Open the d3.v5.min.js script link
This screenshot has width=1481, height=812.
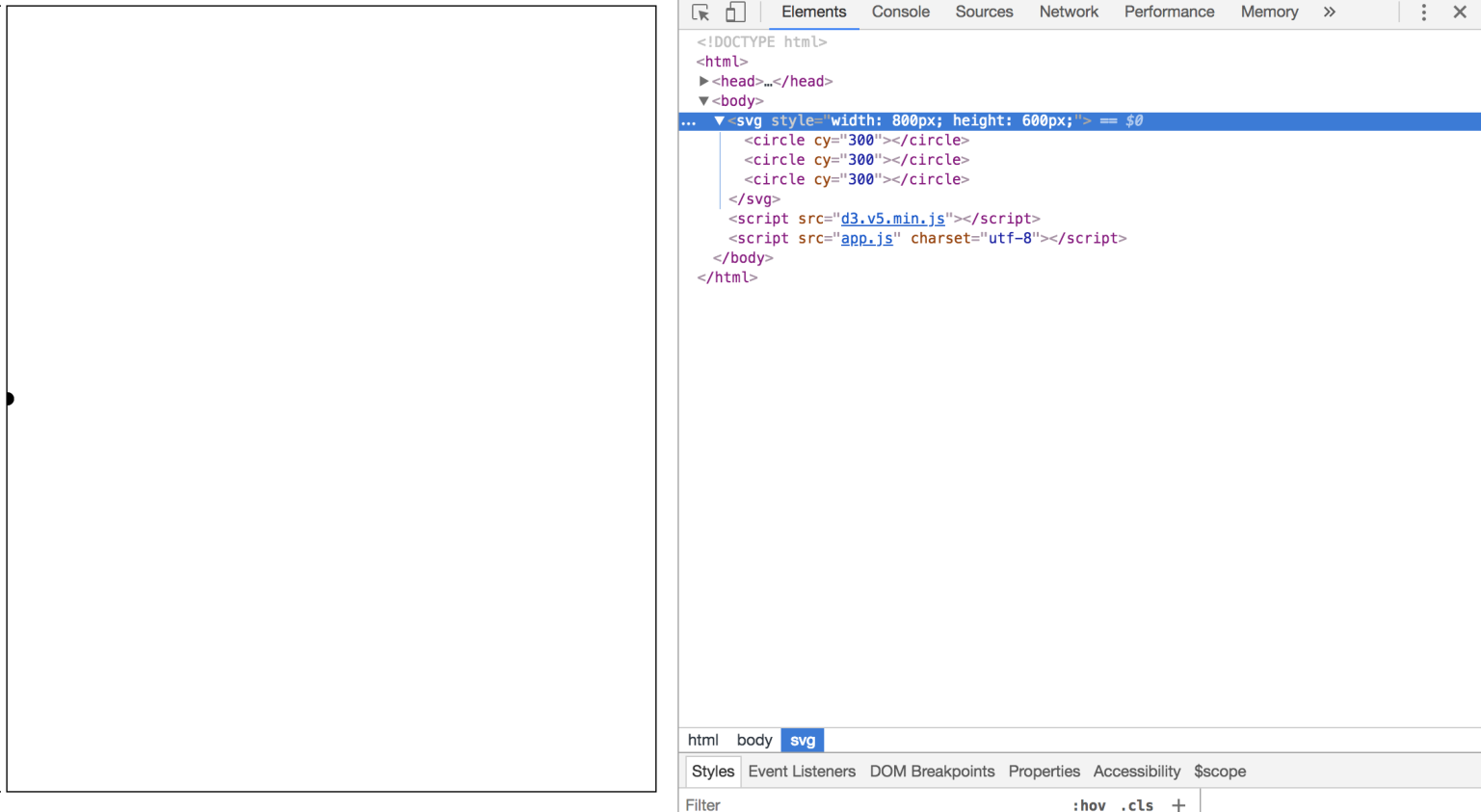click(x=892, y=219)
